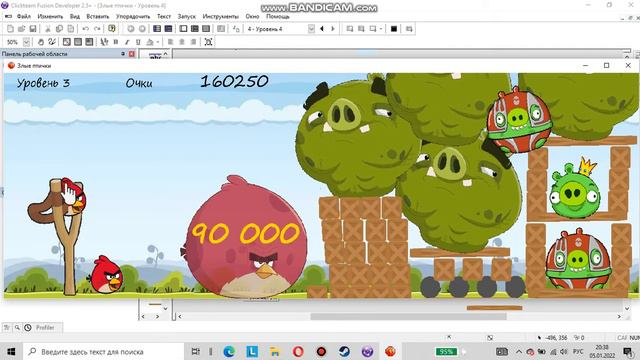640x360 pixels.
Task: Click the horizontal scrollbar thumb in editor
Action: click(408, 316)
